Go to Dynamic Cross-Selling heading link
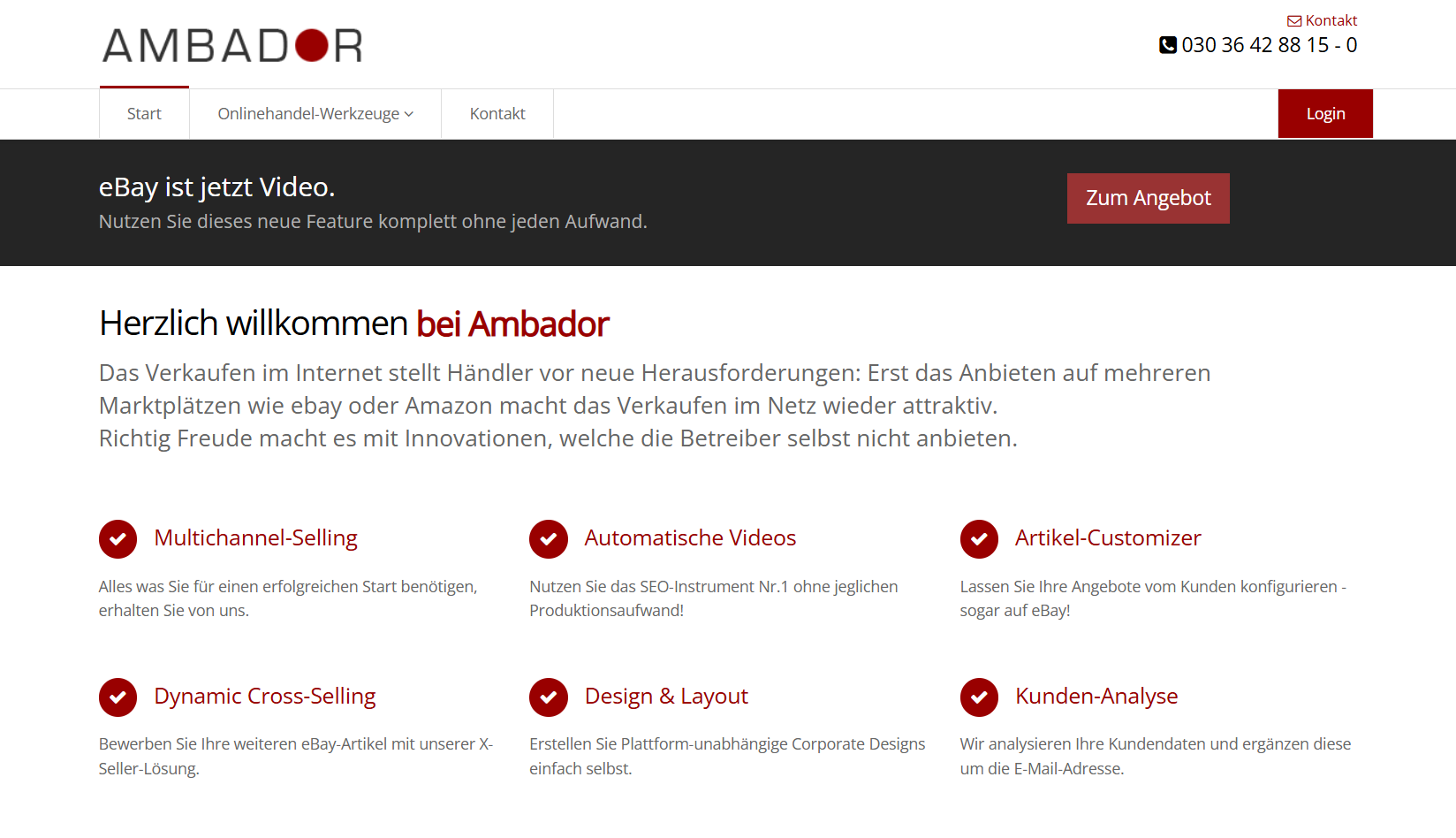Image resolution: width=1456 pixels, height=838 pixels. pyautogui.click(x=265, y=697)
